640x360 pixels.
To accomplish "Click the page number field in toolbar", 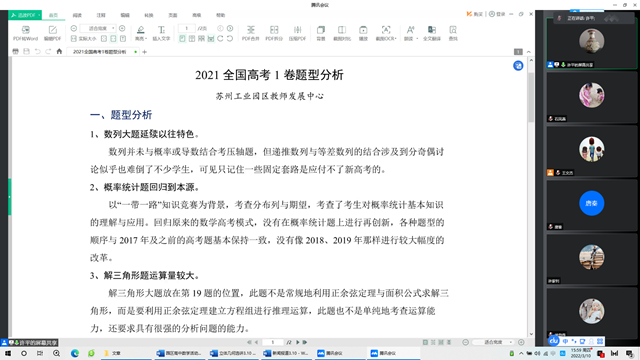I will click(x=187, y=29).
